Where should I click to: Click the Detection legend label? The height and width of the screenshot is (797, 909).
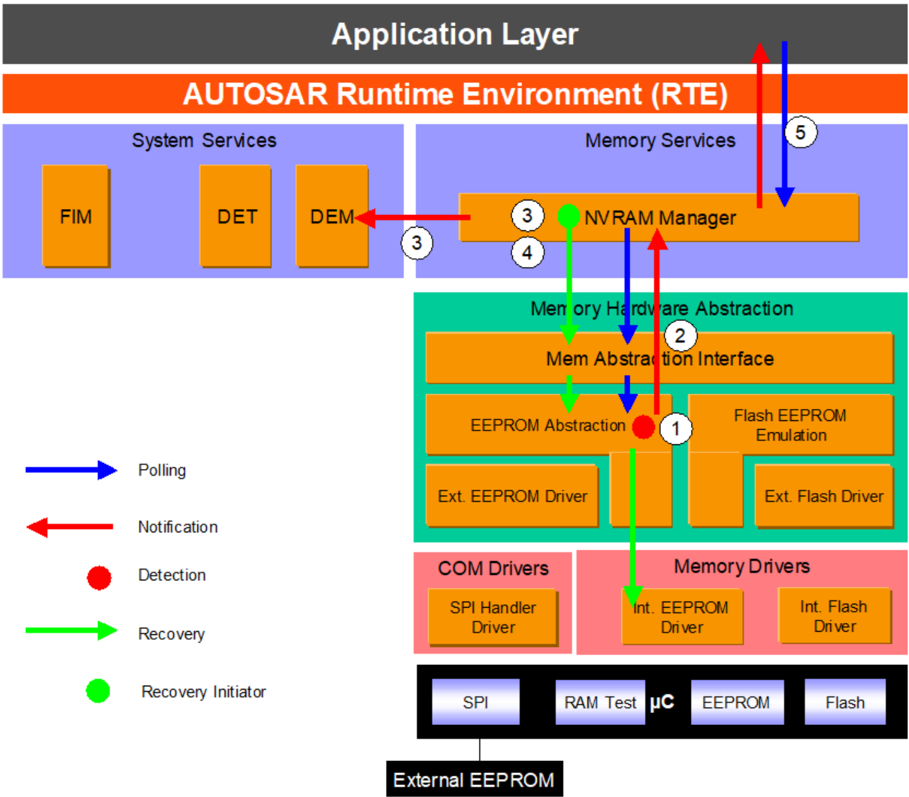172,574
